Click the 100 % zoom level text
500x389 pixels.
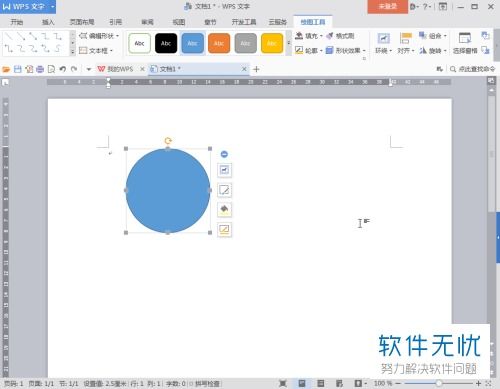pyautogui.click(x=383, y=384)
